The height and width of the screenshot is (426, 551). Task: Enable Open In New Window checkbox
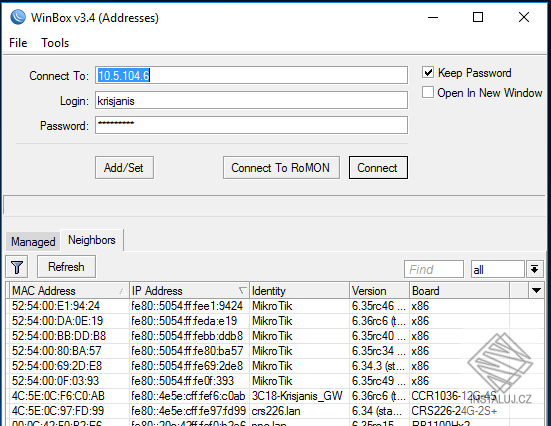point(428,92)
